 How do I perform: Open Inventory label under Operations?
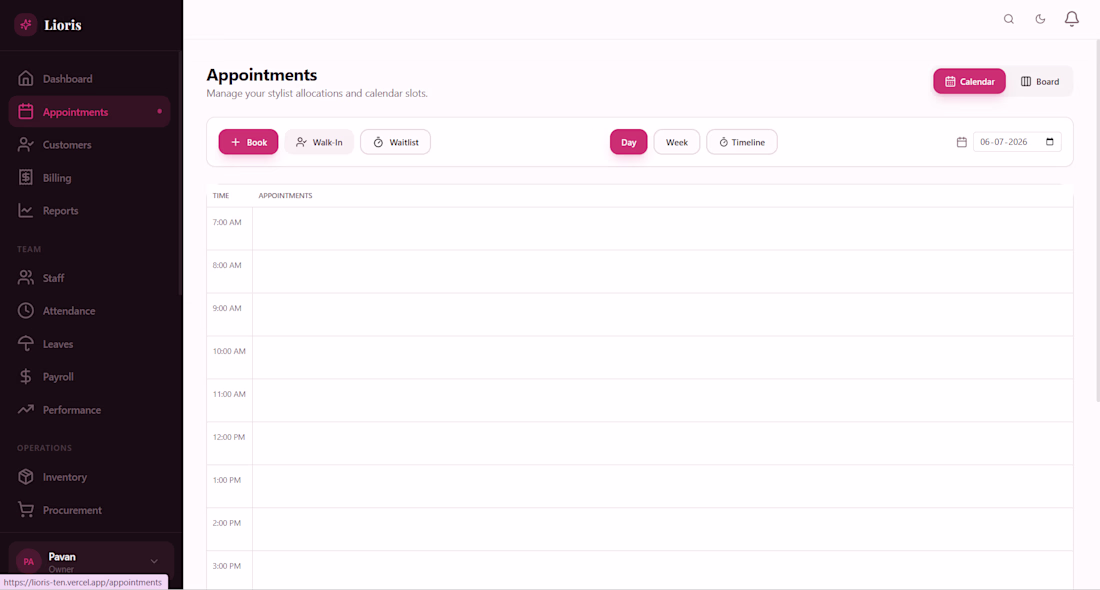tap(65, 477)
